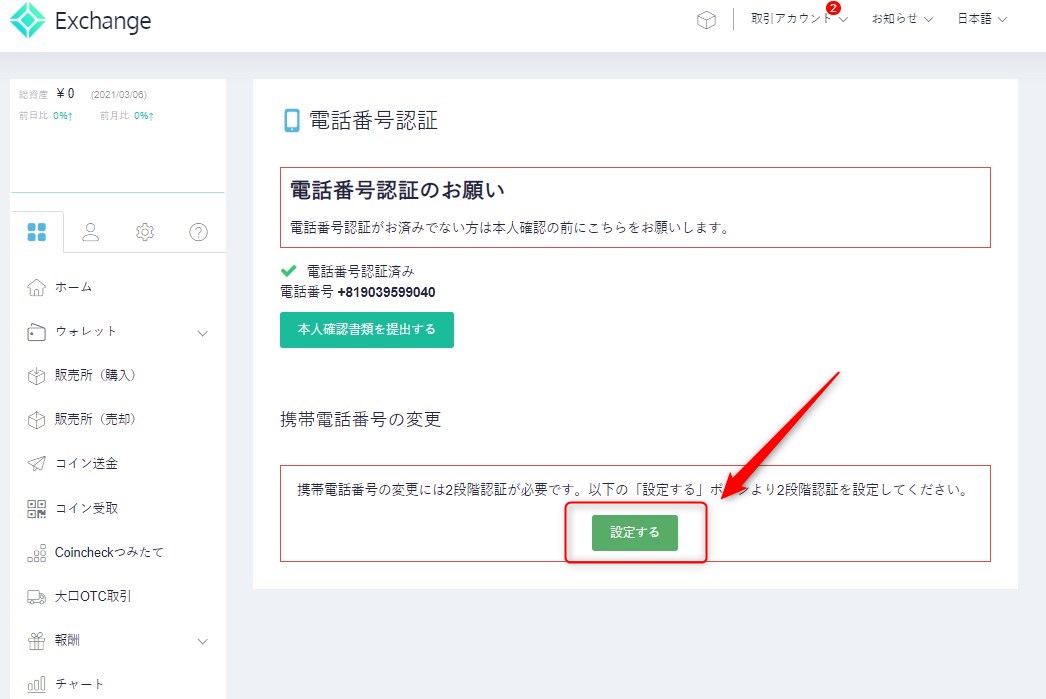Image resolution: width=1046 pixels, height=699 pixels.
Task: Click the cube icon in top header
Action: click(x=706, y=20)
